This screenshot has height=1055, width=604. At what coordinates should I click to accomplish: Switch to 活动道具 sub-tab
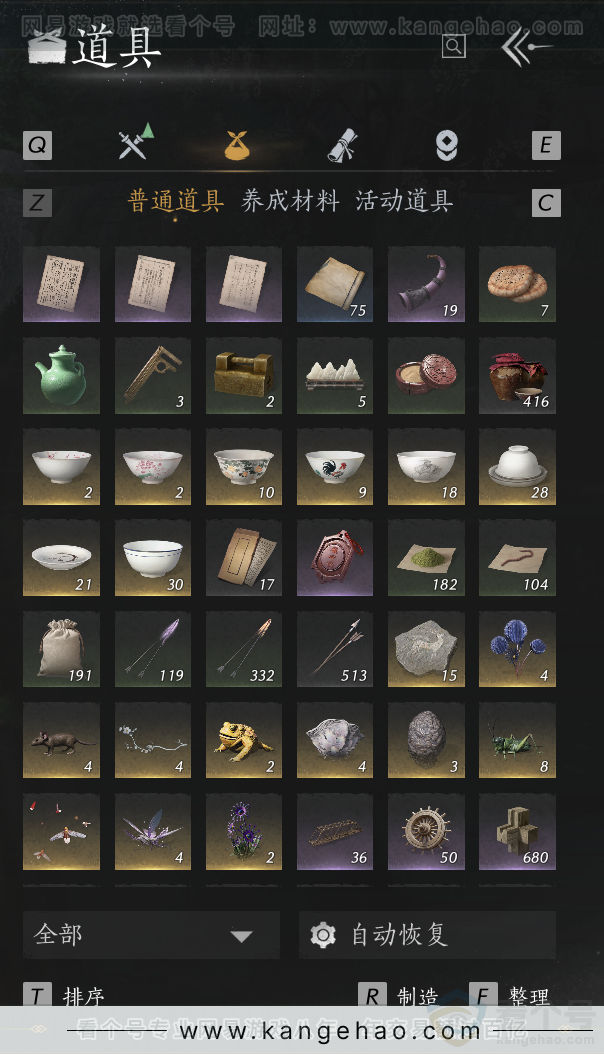(404, 201)
